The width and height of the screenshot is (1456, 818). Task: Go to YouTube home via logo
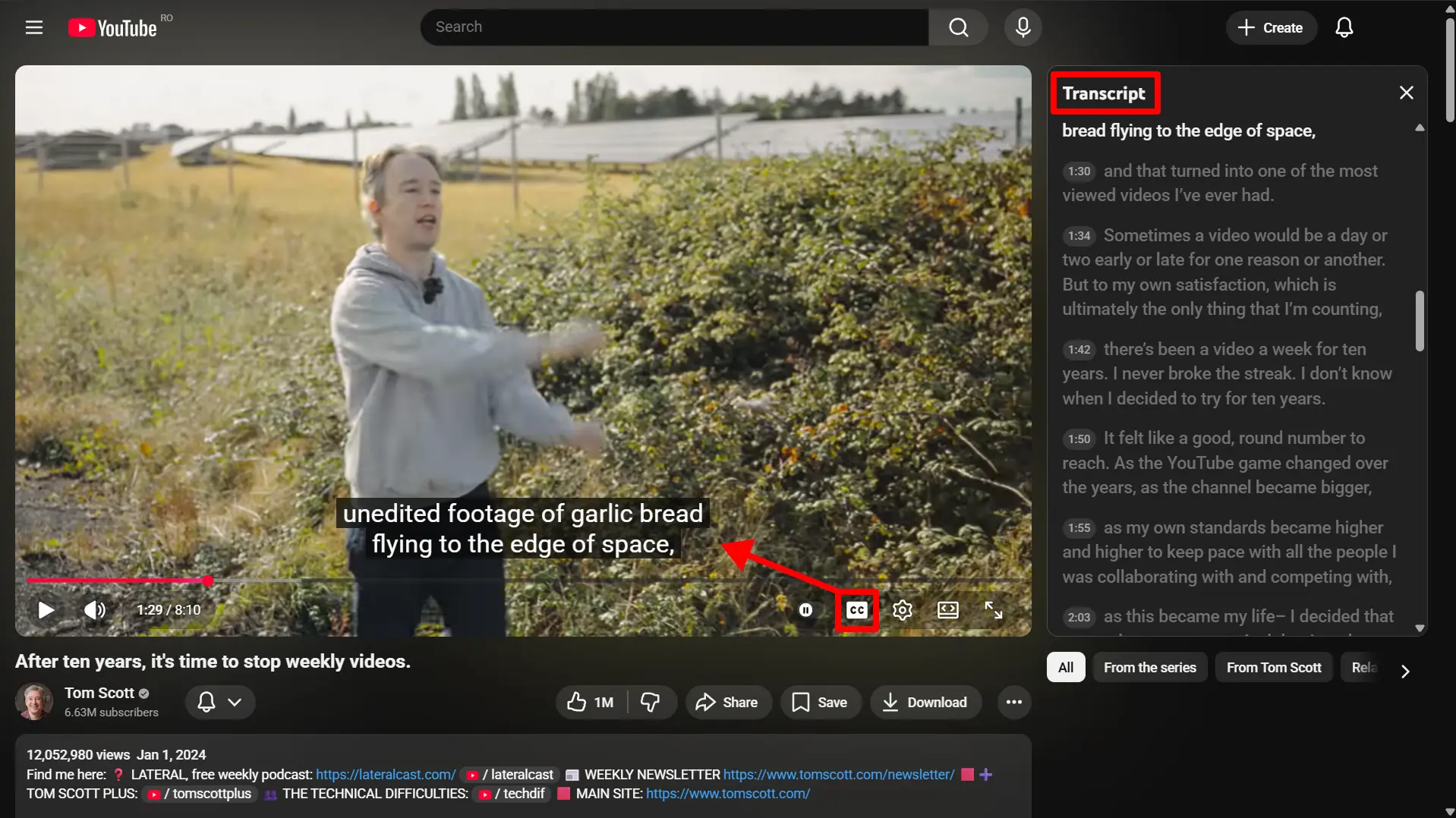[x=112, y=28]
